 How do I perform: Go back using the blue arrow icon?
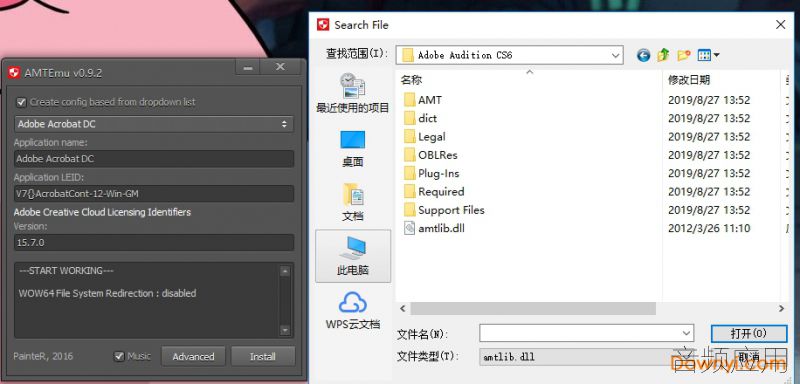coord(643,55)
